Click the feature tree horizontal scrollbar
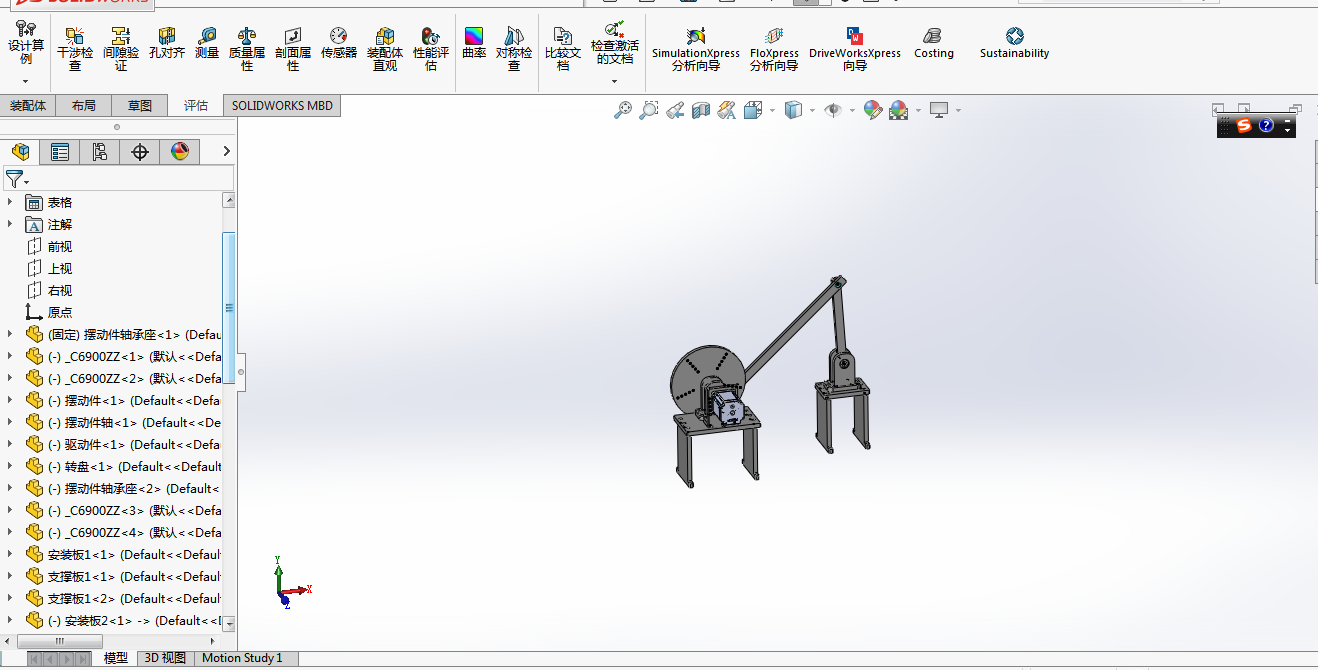 tap(60, 641)
